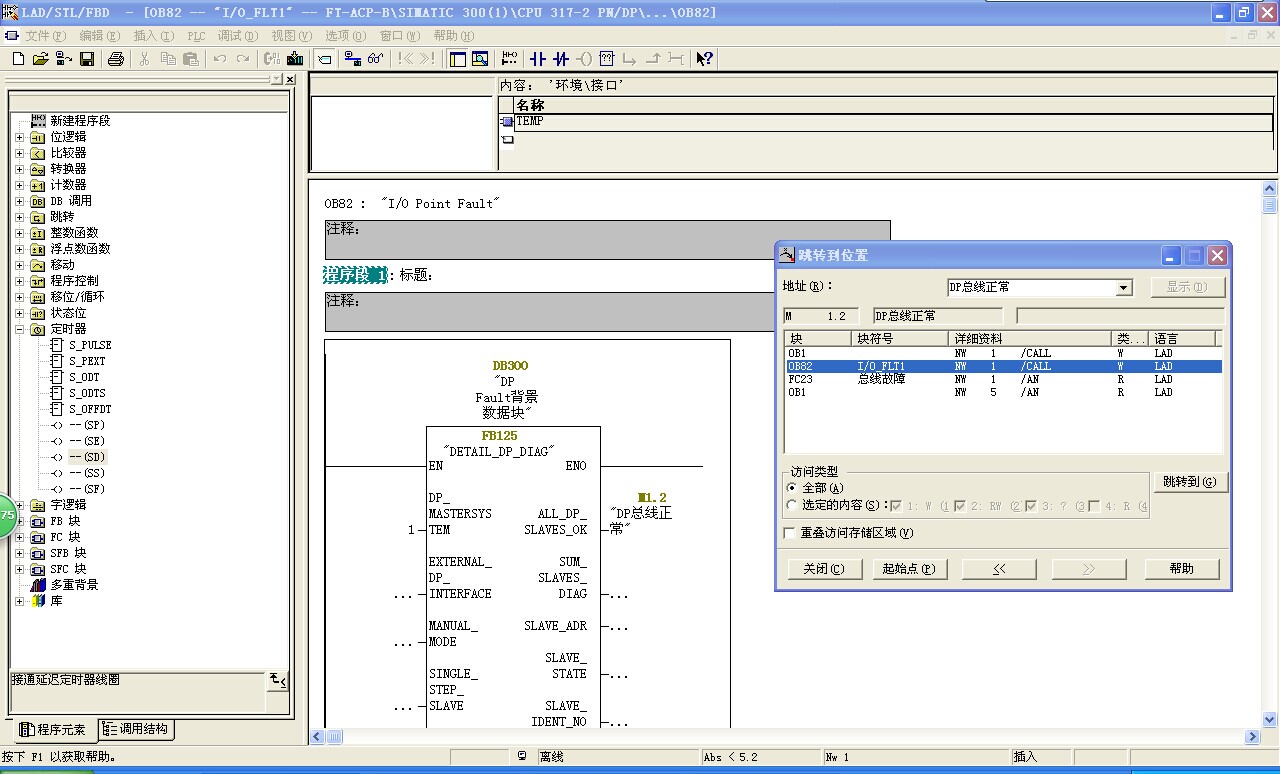
Task: Select the 全部(A) radio button
Action: click(792, 488)
